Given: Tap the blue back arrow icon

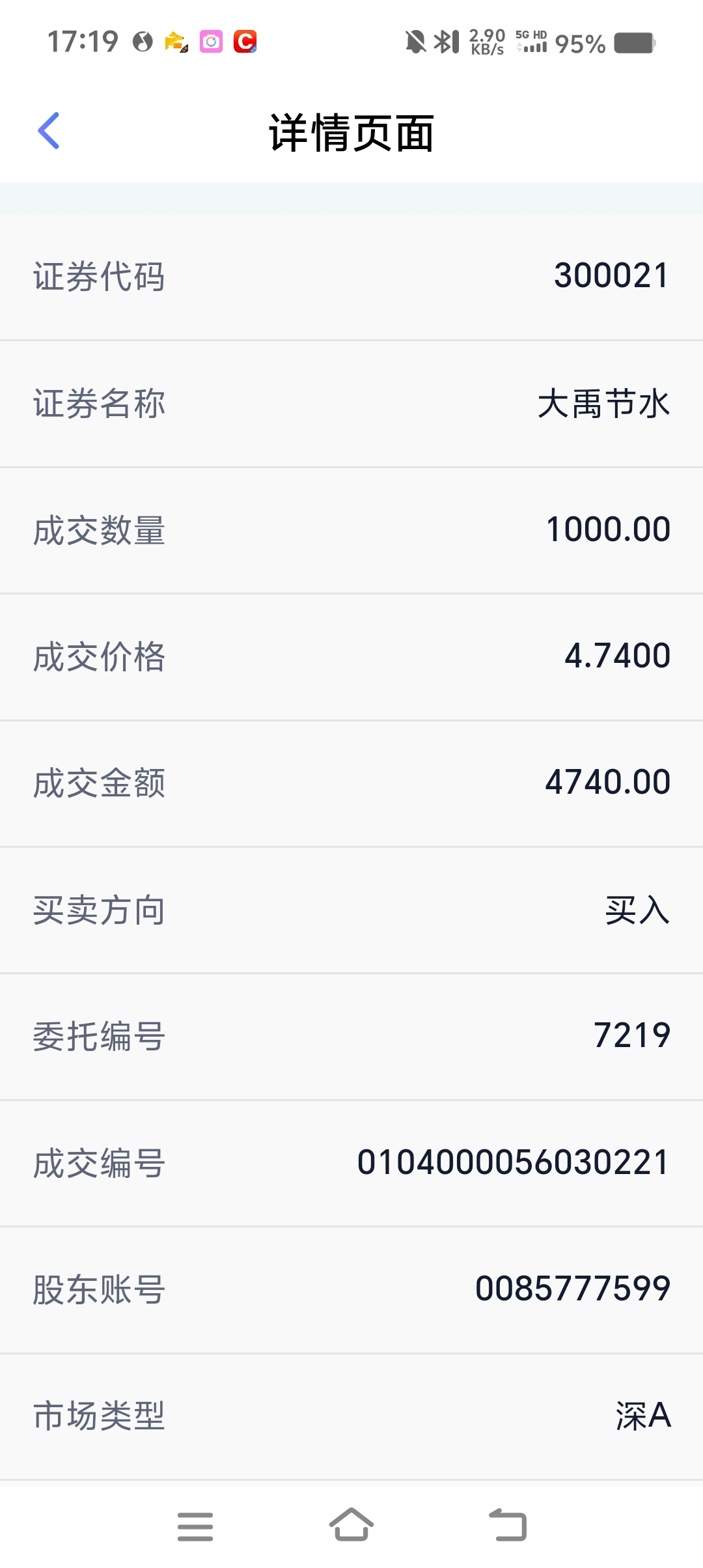Looking at the screenshot, I should [x=49, y=131].
